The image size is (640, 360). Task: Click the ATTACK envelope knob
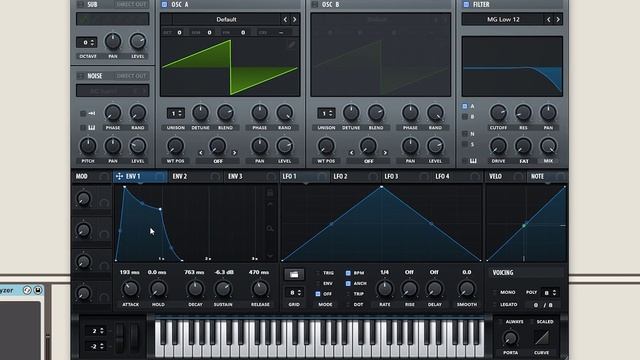coord(130,289)
